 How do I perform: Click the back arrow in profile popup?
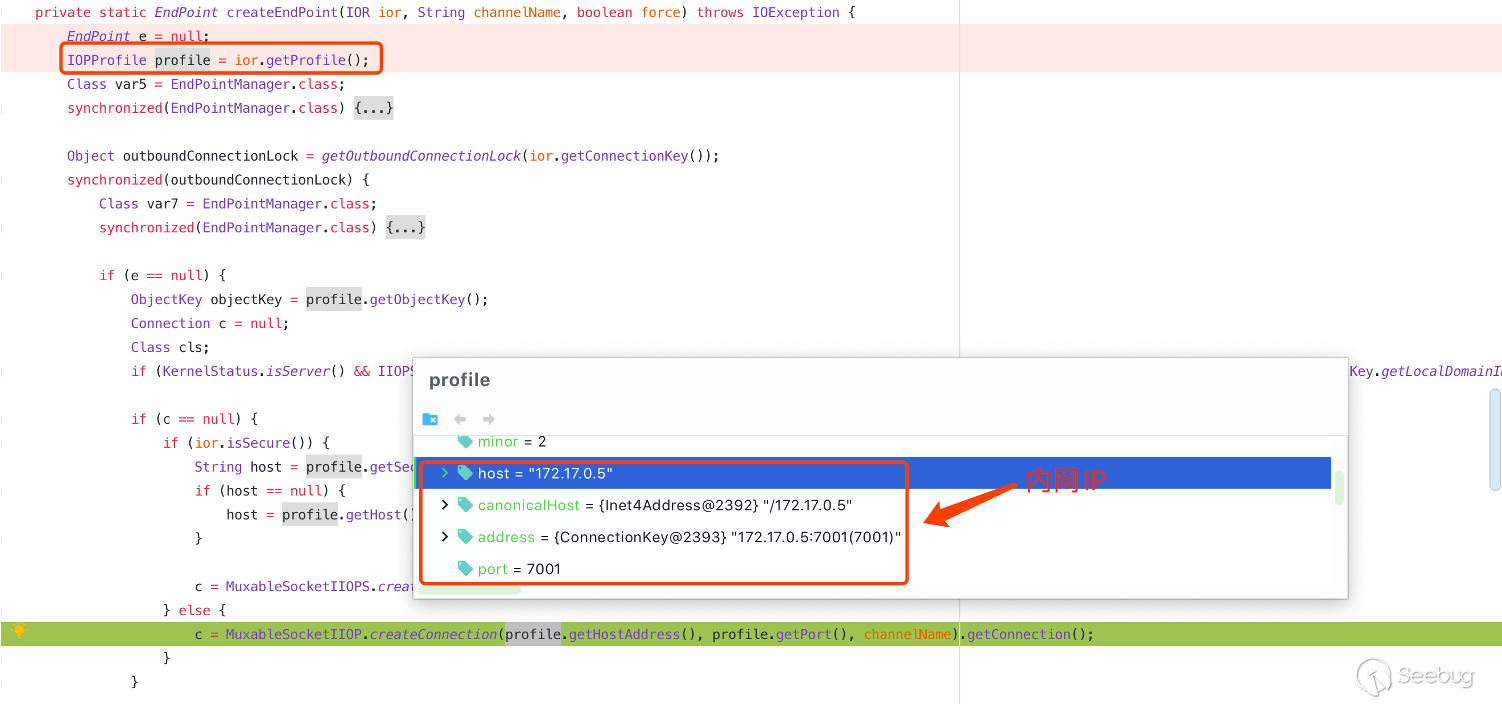tap(460, 419)
